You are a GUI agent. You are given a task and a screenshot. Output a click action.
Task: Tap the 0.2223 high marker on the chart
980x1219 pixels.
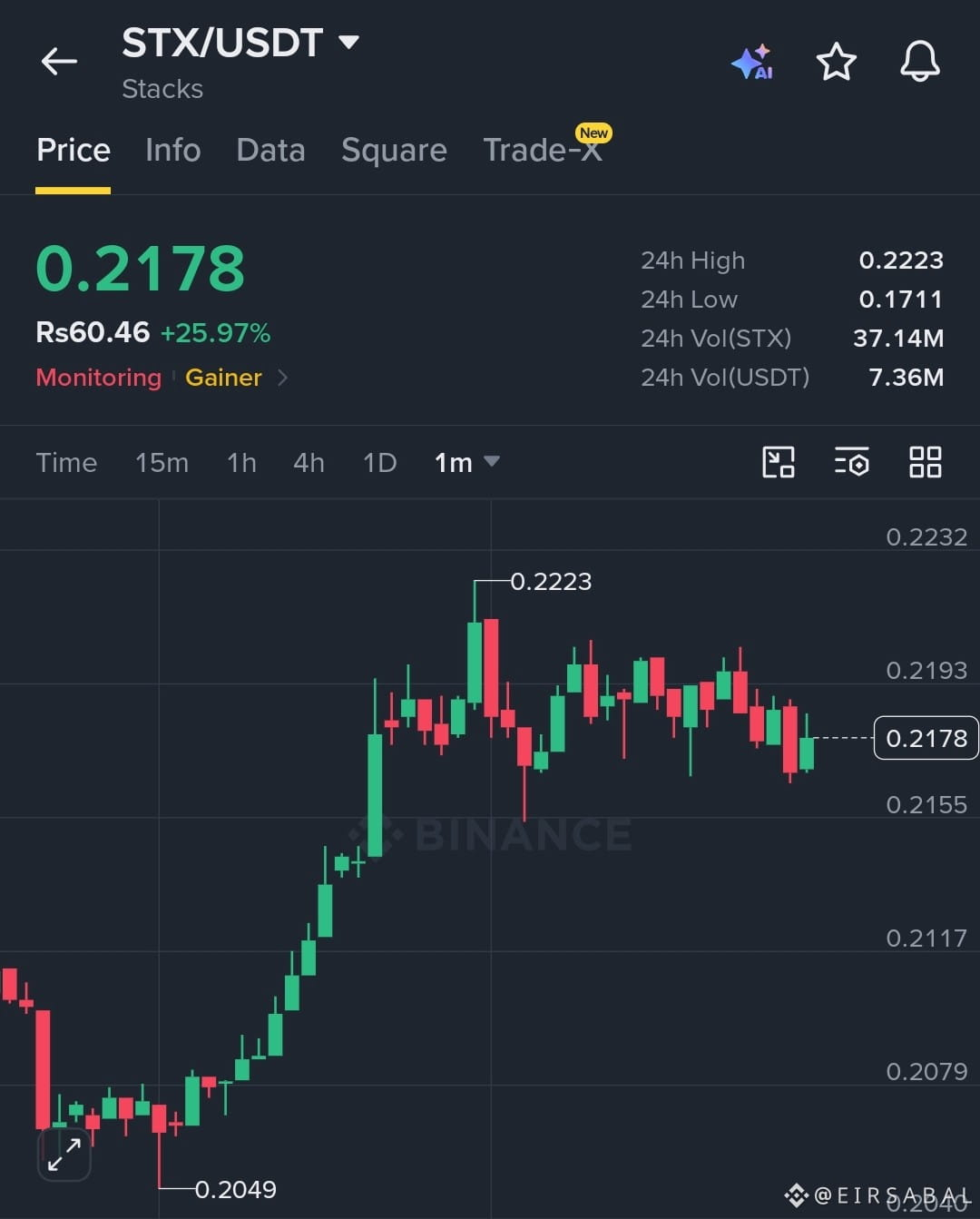[x=551, y=581]
